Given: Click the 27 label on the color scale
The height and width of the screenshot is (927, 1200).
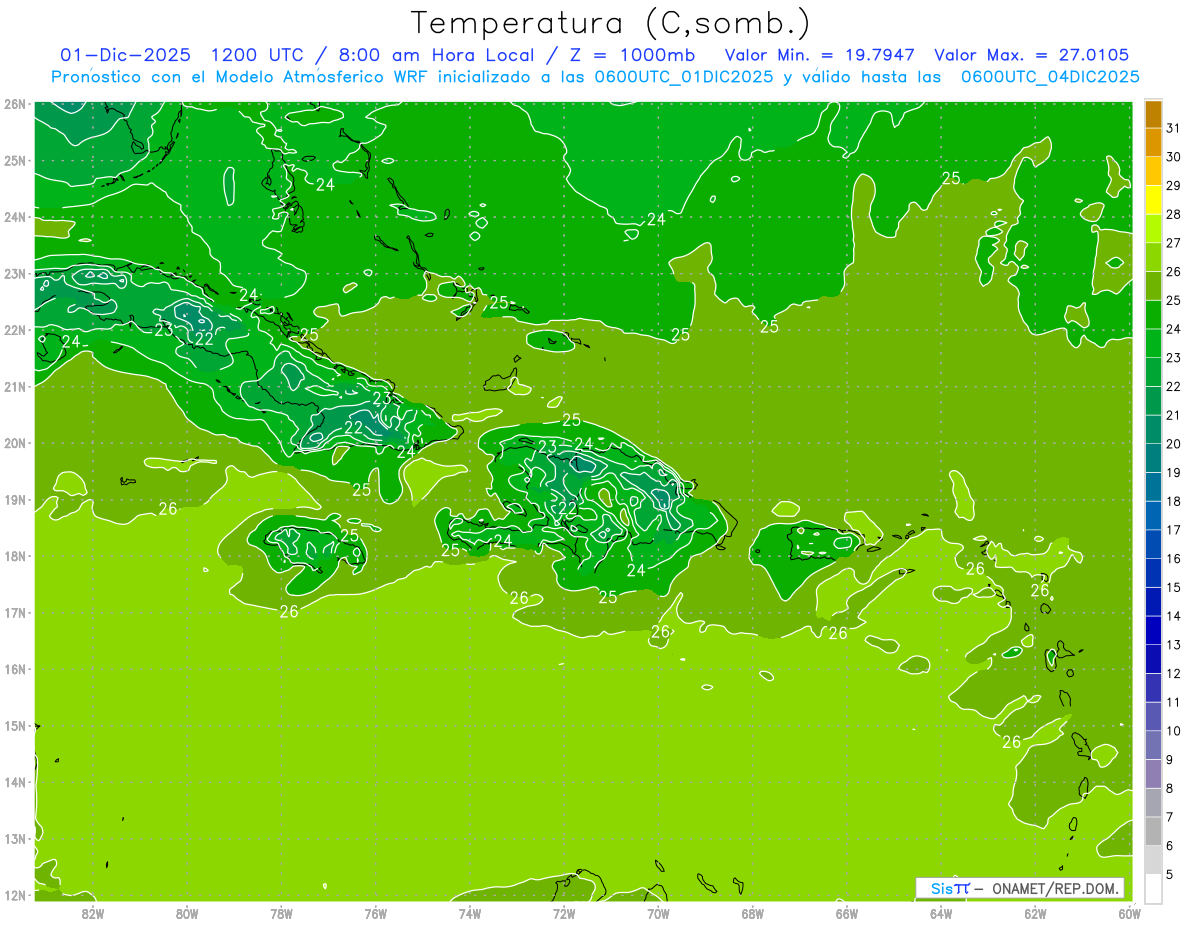Looking at the screenshot, I should click(x=1174, y=243).
